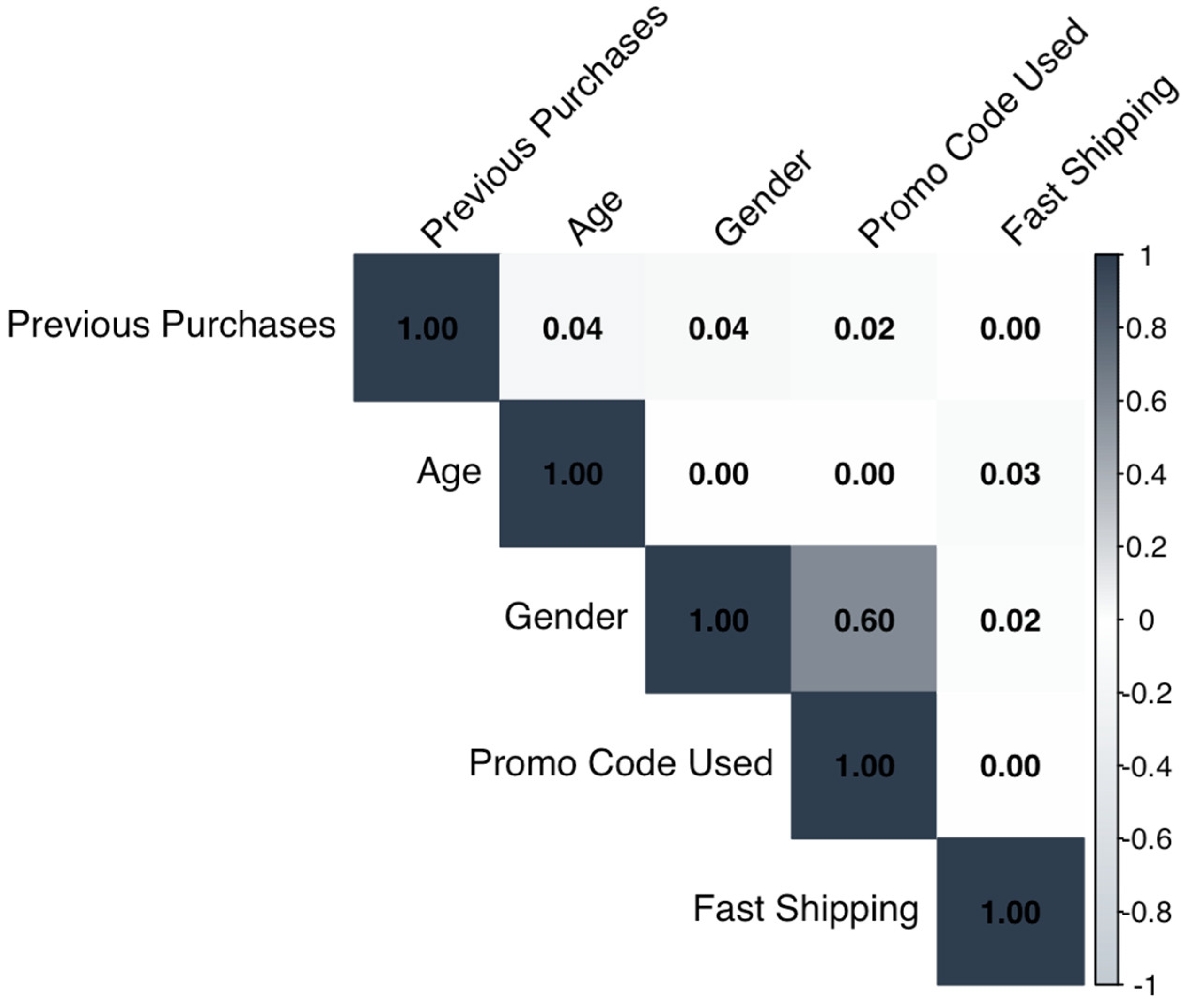Select the rotated Promo Code Used column header
This screenshot has width=1189, height=1008.
click(971, 134)
